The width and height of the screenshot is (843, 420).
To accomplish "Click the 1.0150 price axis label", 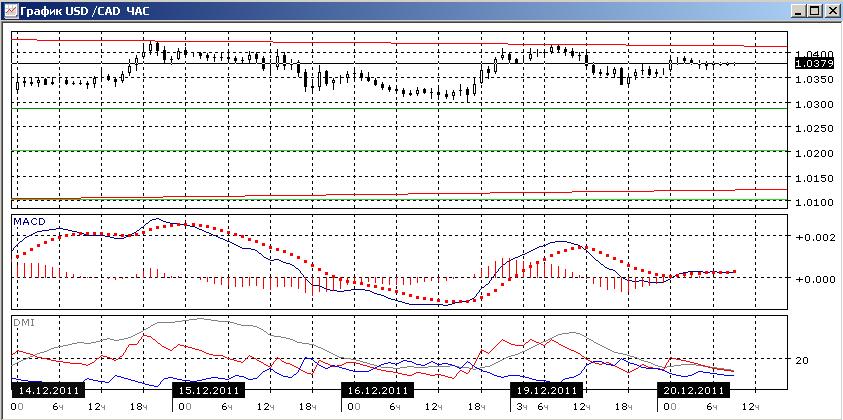I will pyautogui.click(x=813, y=177).
